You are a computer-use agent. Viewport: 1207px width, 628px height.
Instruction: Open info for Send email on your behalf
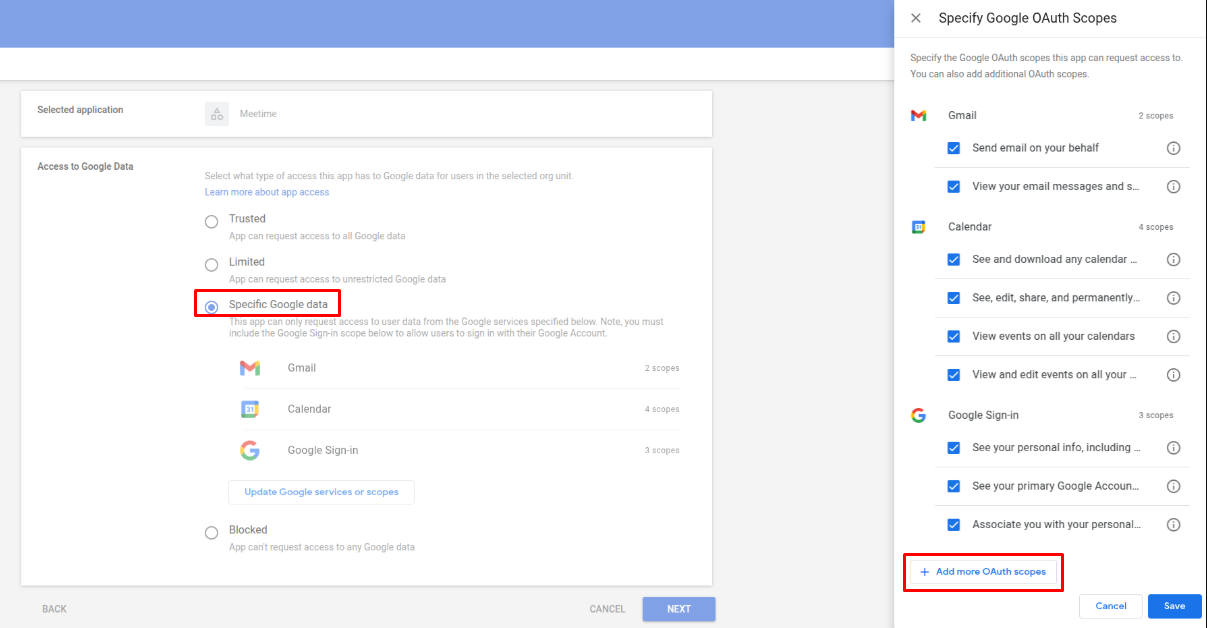click(1174, 148)
